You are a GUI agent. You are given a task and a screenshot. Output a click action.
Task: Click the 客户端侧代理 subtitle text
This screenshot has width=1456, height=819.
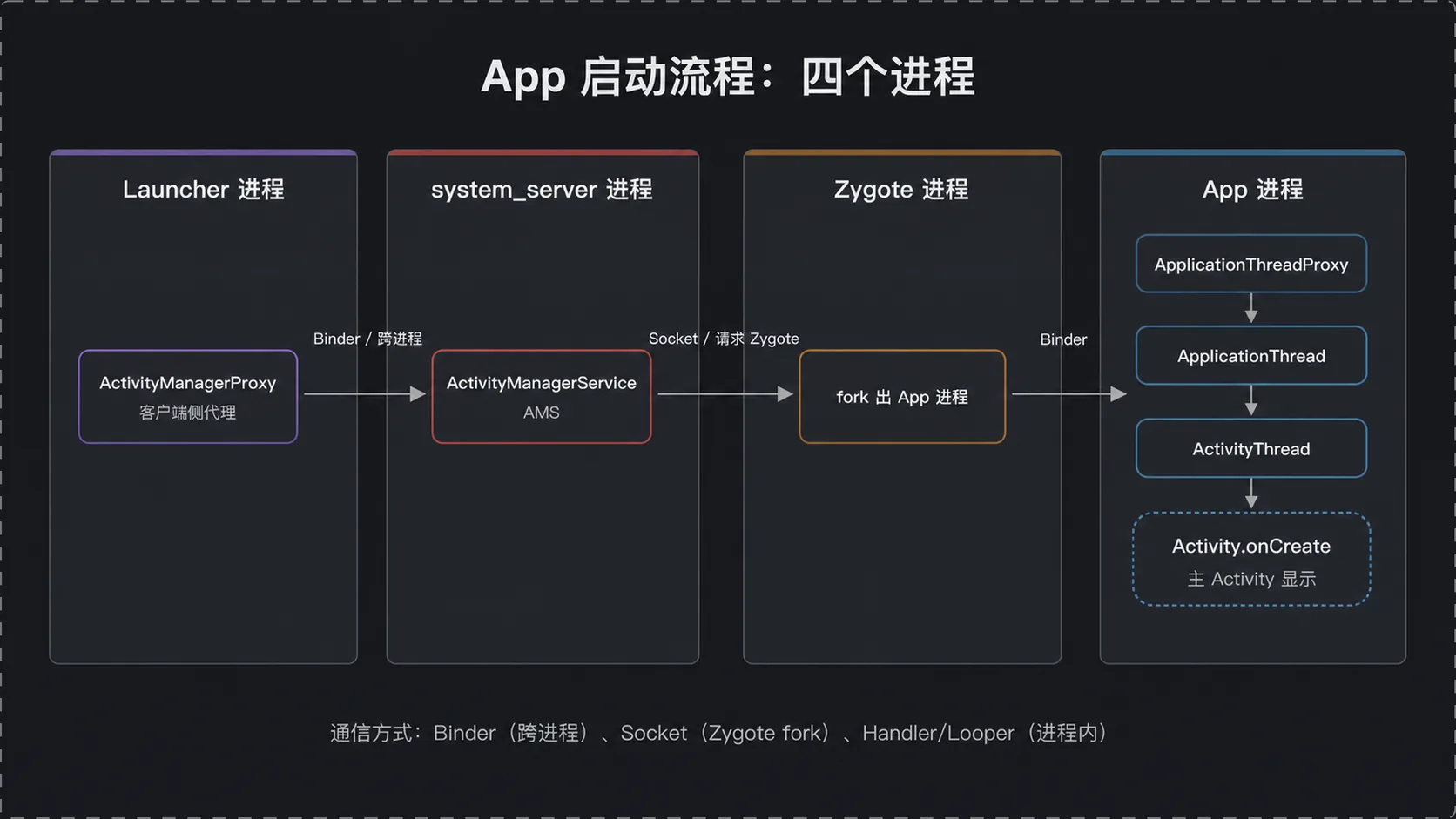[188, 413]
